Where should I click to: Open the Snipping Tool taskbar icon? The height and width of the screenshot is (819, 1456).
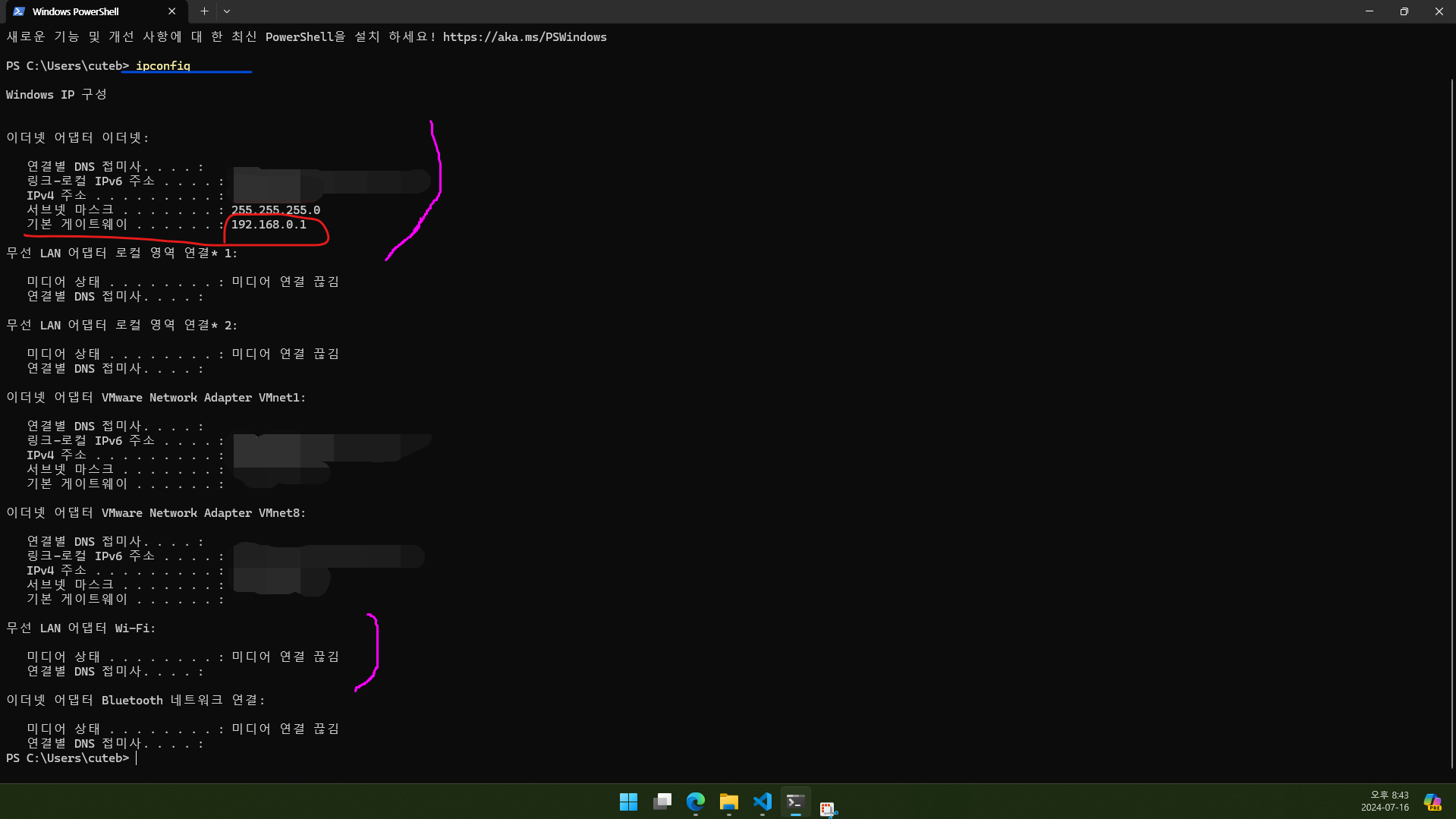[829, 808]
